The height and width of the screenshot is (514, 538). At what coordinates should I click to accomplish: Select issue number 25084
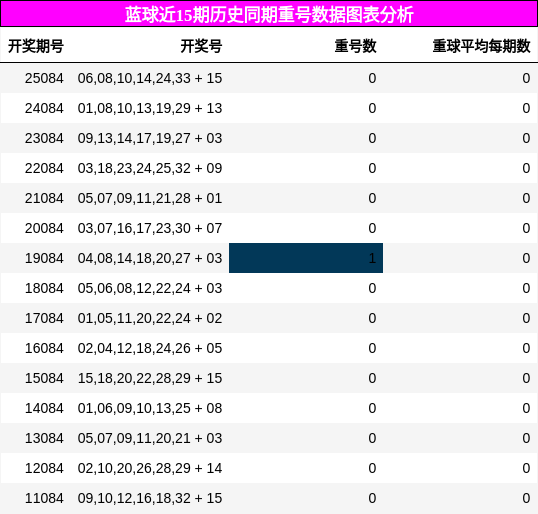[x=44, y=78]
